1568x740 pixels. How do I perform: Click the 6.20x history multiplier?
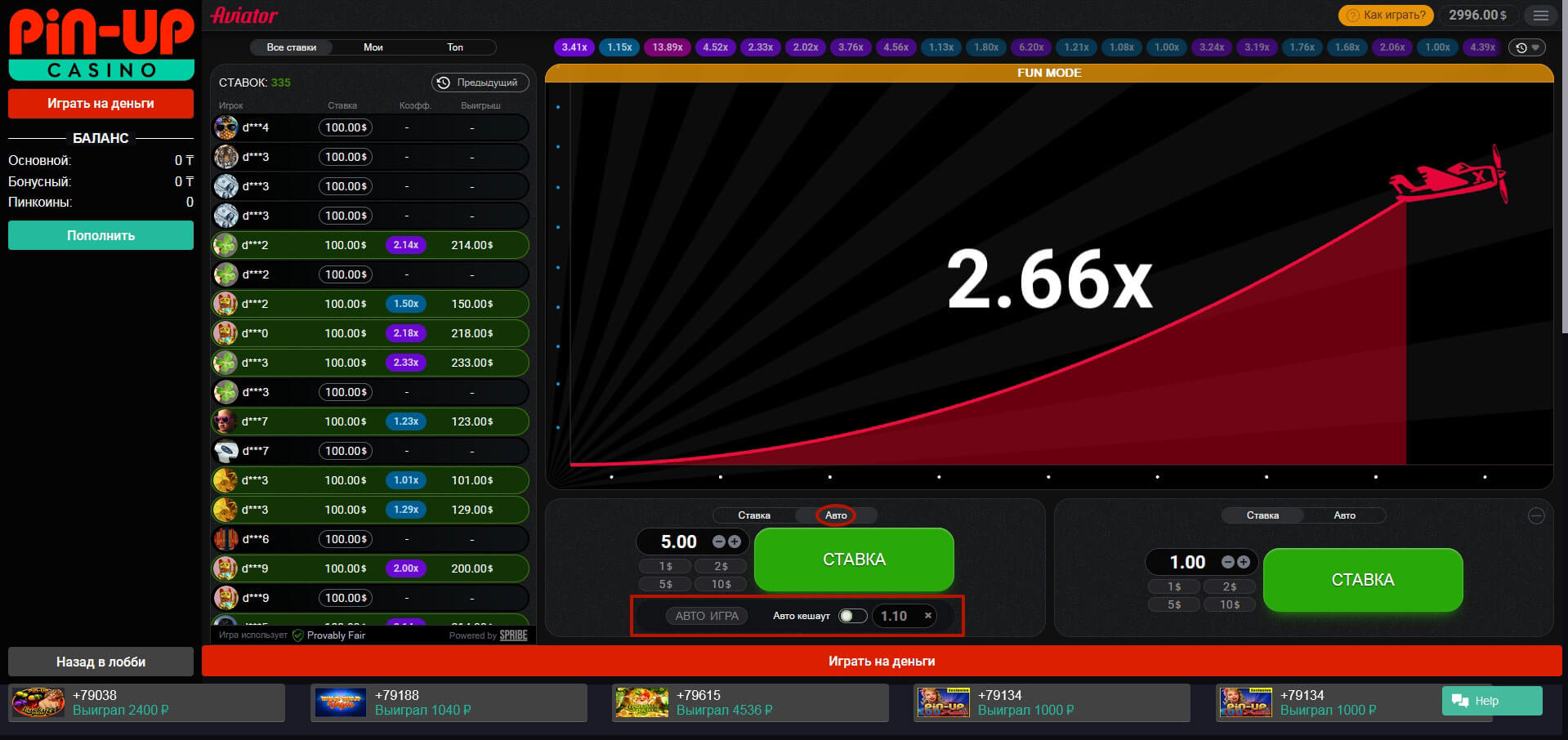click(x=1031, y=47)
